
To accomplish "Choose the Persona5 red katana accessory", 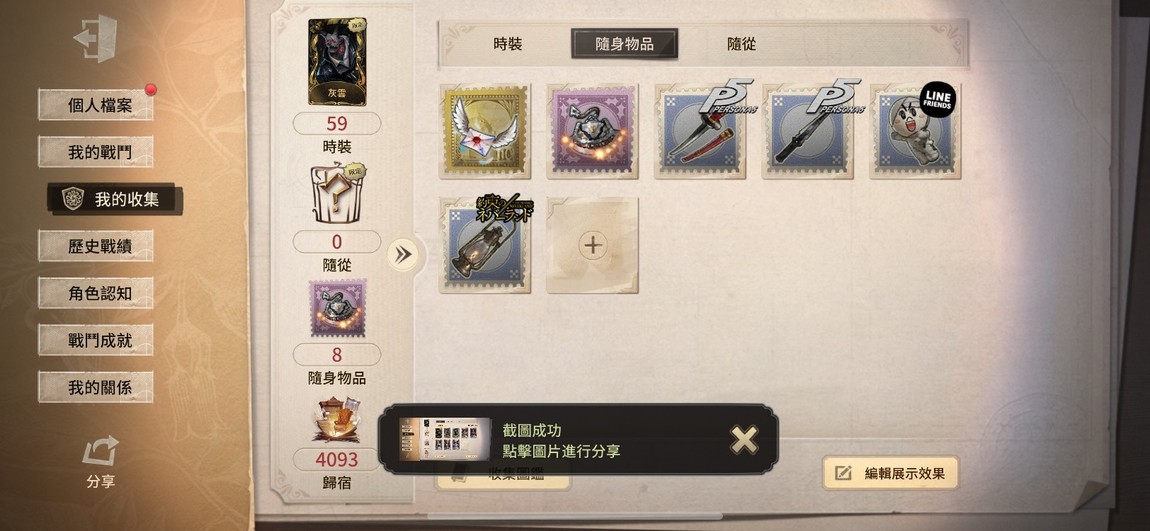I will pos(700,131).
